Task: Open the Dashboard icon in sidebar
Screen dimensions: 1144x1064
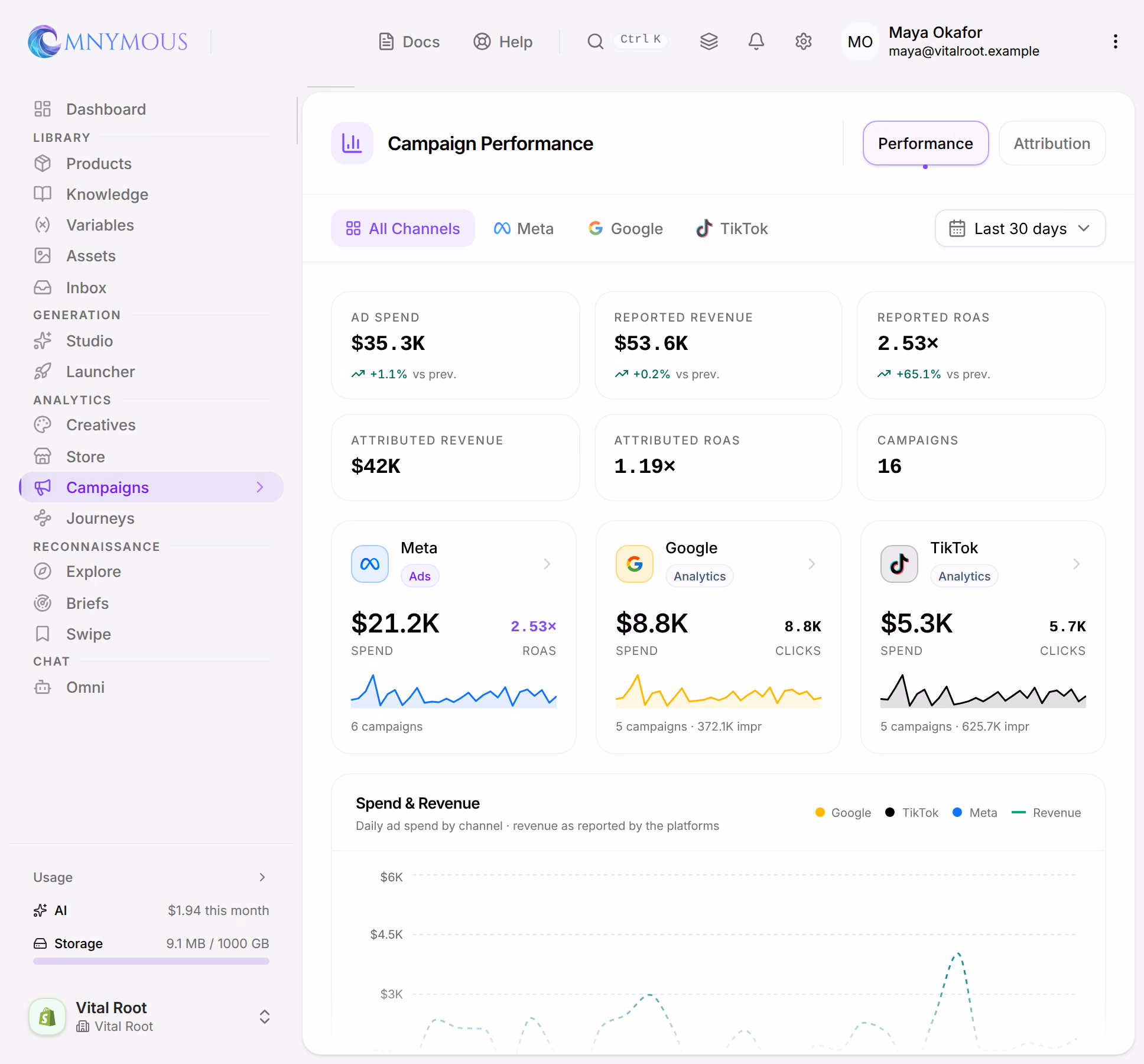Action: tap(43, 109)
